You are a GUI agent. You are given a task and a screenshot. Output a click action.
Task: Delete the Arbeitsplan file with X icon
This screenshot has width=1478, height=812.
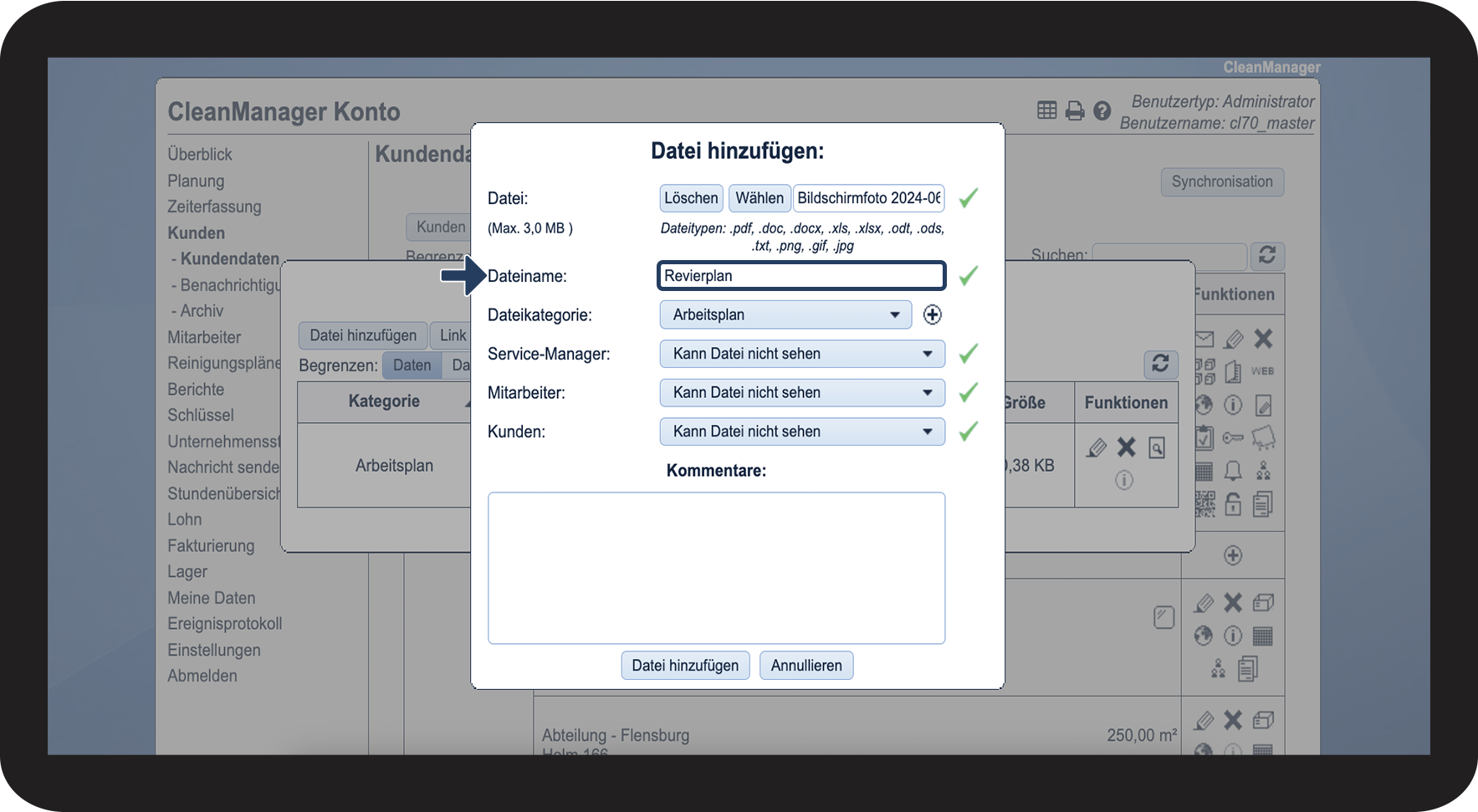(1127, 447)
